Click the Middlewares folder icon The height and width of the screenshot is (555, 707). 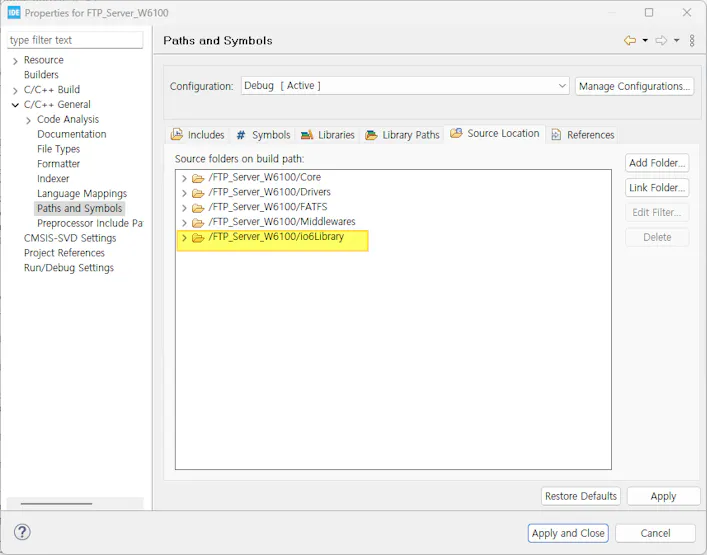pos(198,223)
